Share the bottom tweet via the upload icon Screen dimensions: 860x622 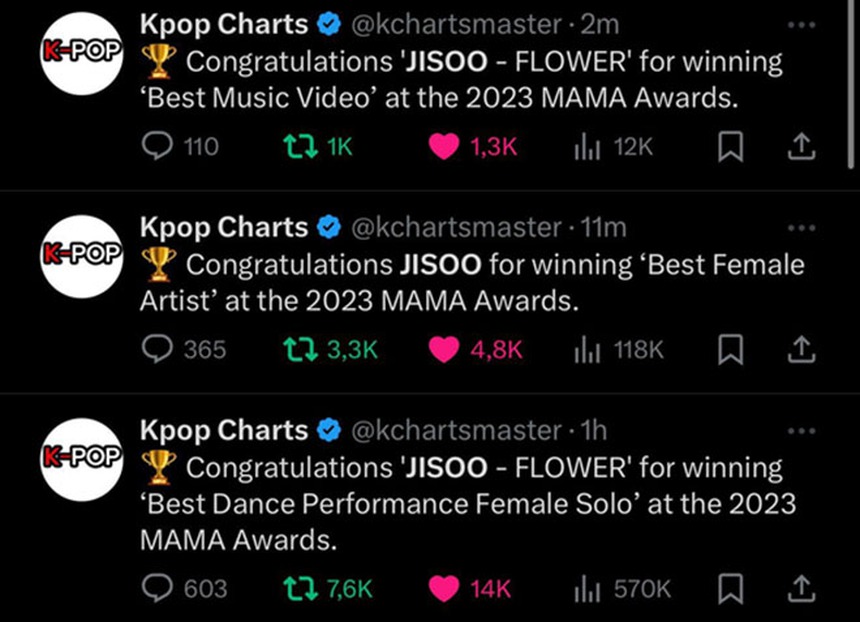tap(802, 590)
